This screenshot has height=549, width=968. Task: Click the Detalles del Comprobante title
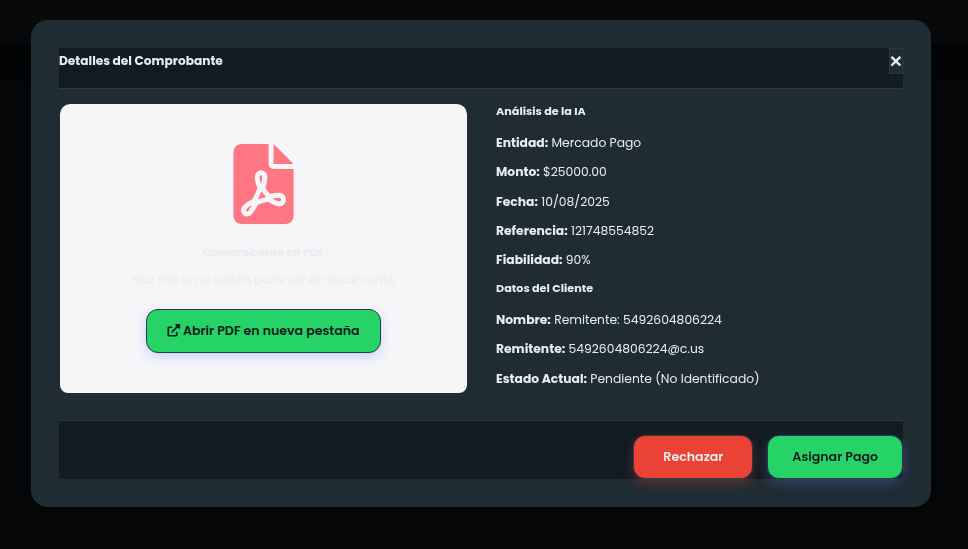point(141,61)
